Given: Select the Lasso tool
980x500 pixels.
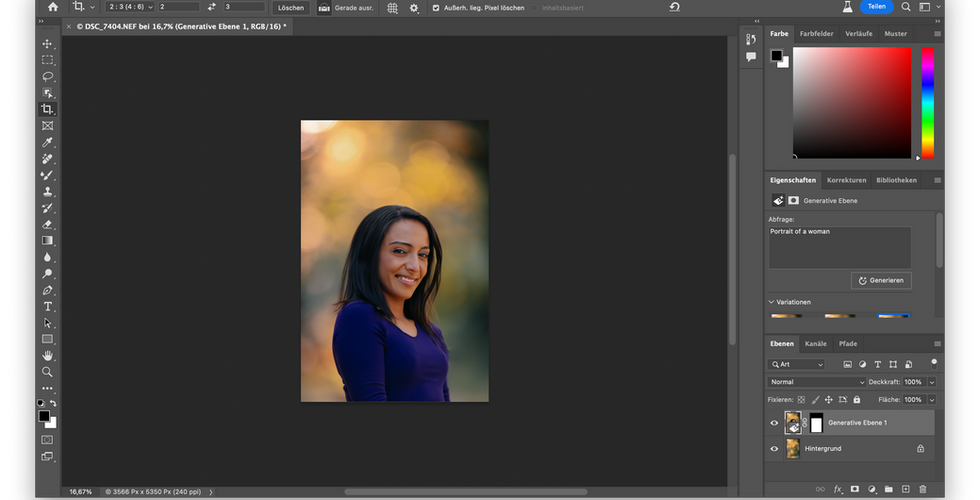Looking at the screenshot, I should (47, 76).
